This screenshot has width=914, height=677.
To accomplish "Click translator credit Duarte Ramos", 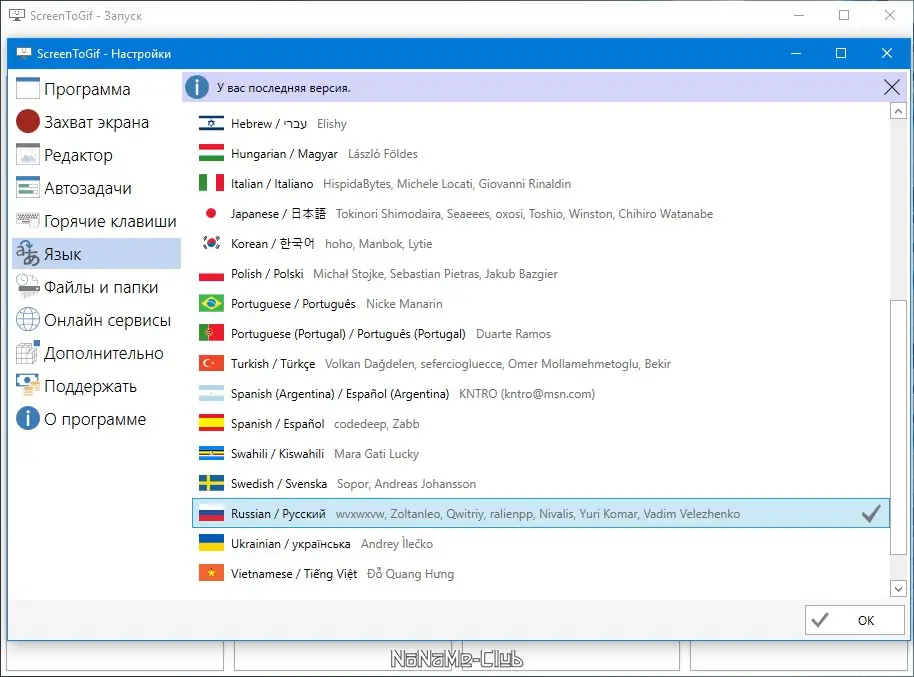I will pyautogui.click(x=514, y=334).
